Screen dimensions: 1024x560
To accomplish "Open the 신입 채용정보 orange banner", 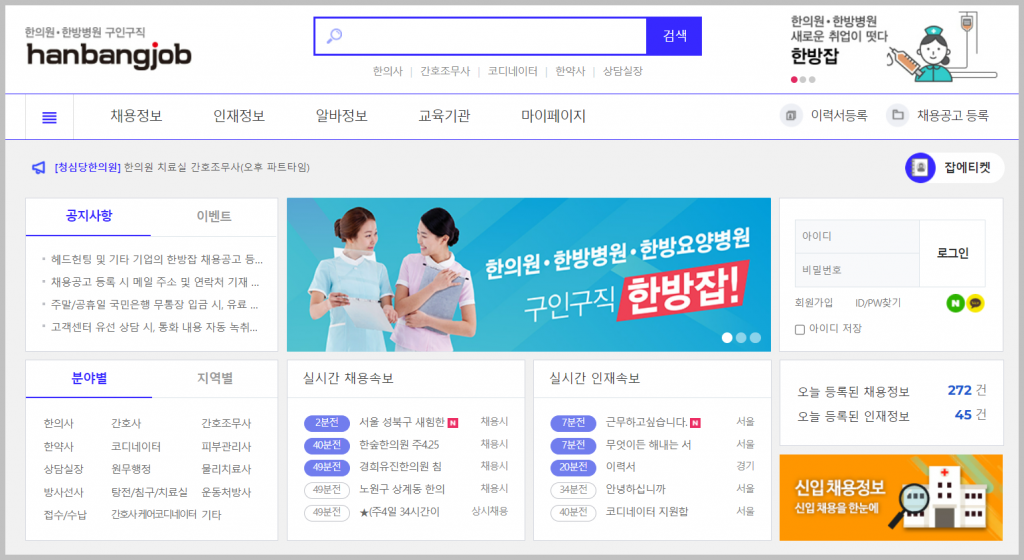I will 891,497.
